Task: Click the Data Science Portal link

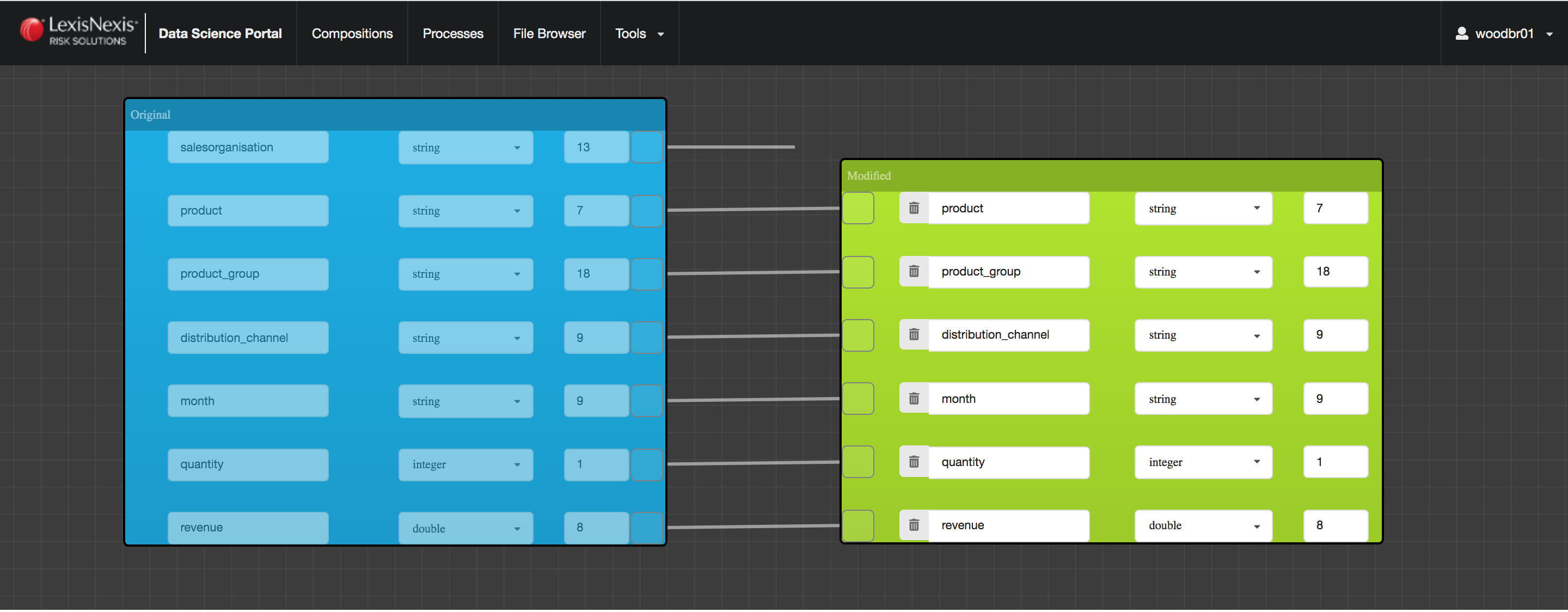Action: tap(220, 34)
